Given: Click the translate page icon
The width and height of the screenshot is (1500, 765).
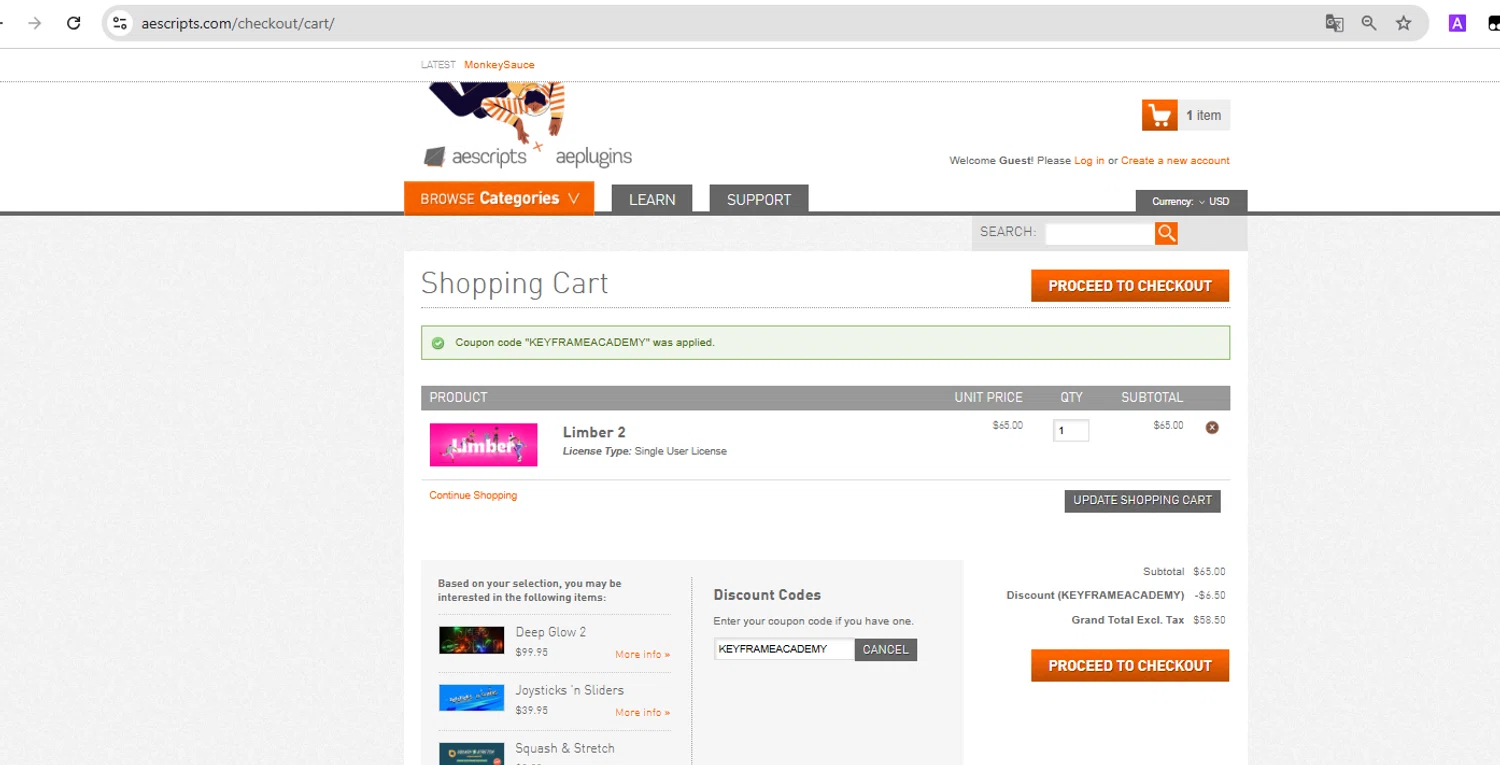Looking at the screenshot, I should pos(1334,23).
